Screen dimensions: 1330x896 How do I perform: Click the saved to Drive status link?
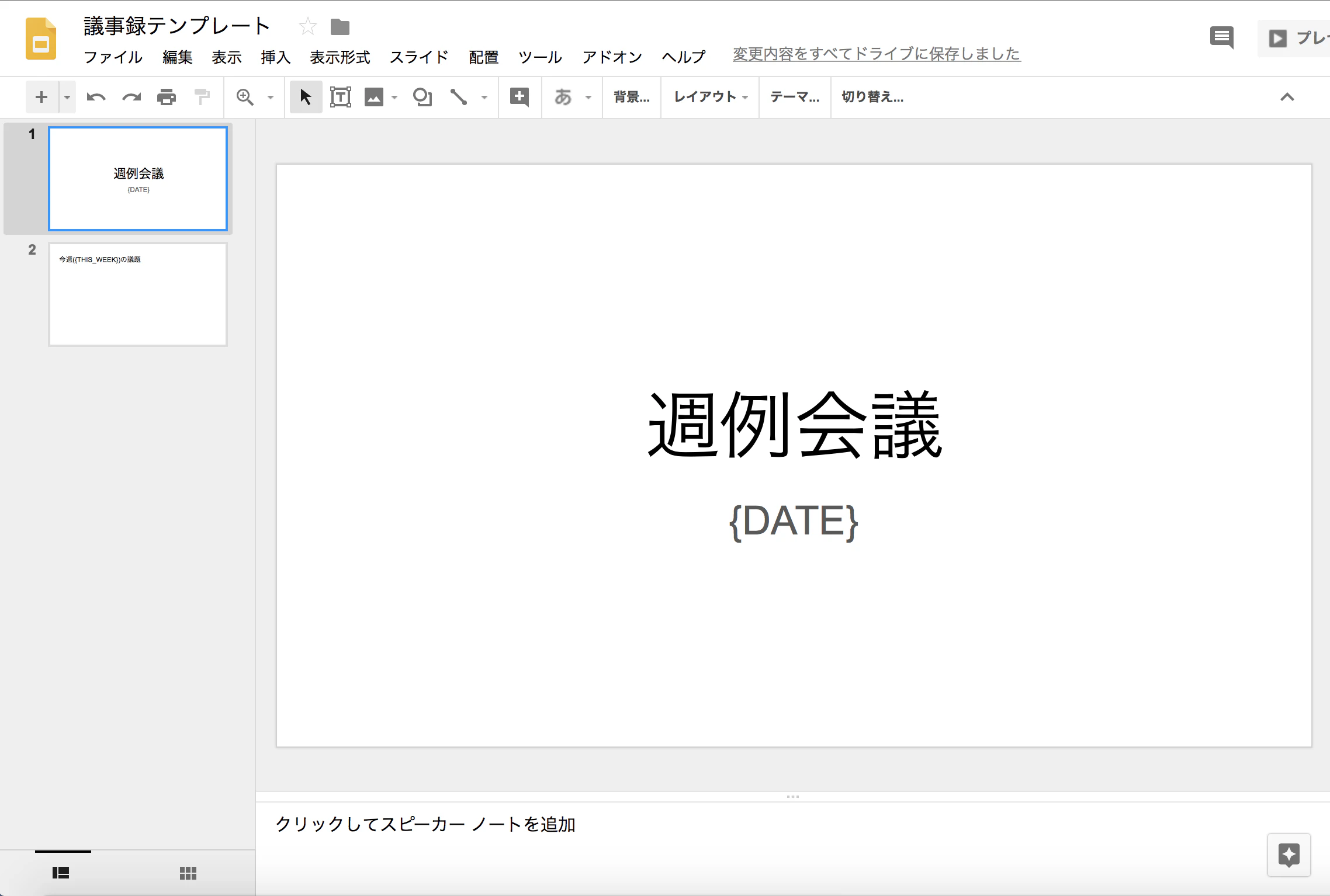point(877,54)
